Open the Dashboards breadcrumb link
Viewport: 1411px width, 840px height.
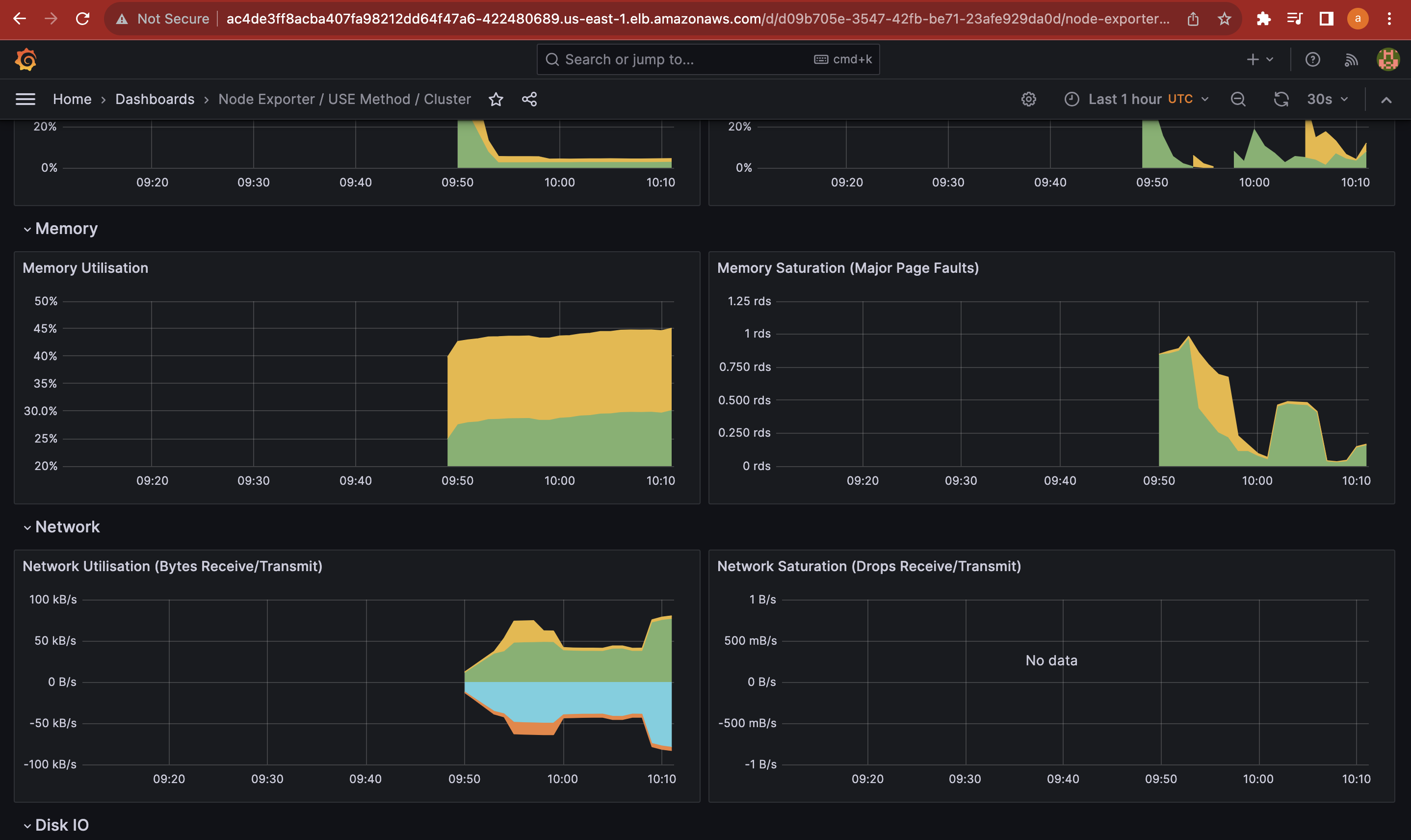tap(155, 100)
